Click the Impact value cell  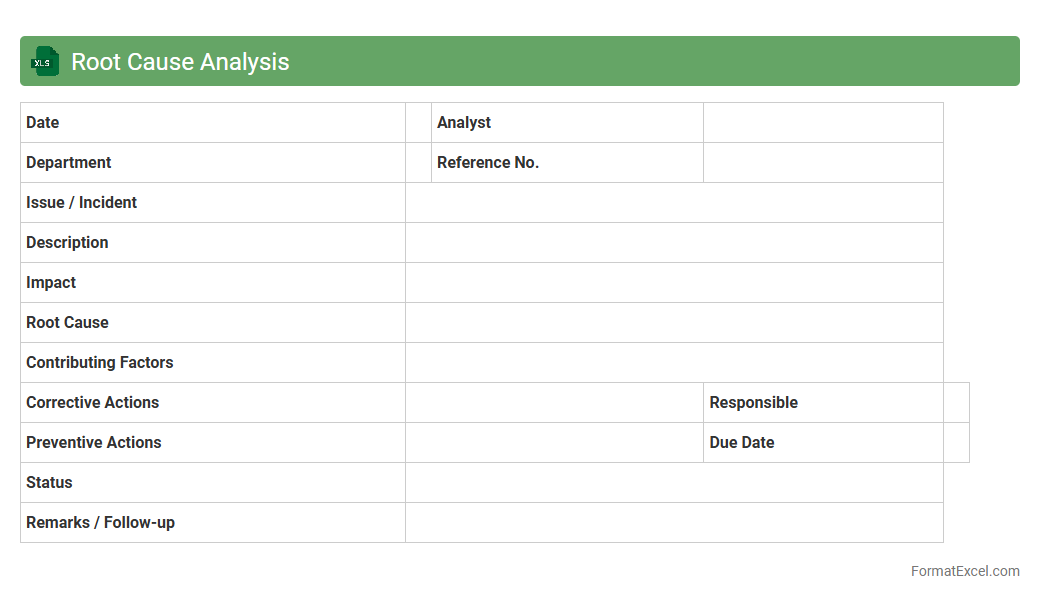(674, 283)
